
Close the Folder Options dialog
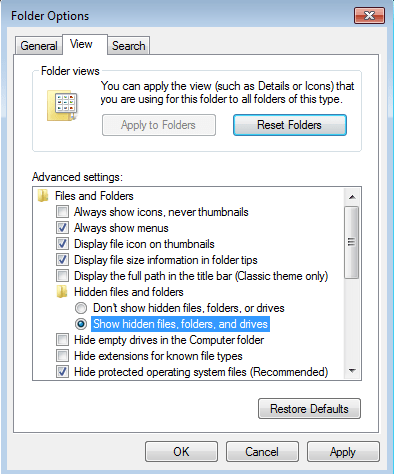(x=369, y=16)
